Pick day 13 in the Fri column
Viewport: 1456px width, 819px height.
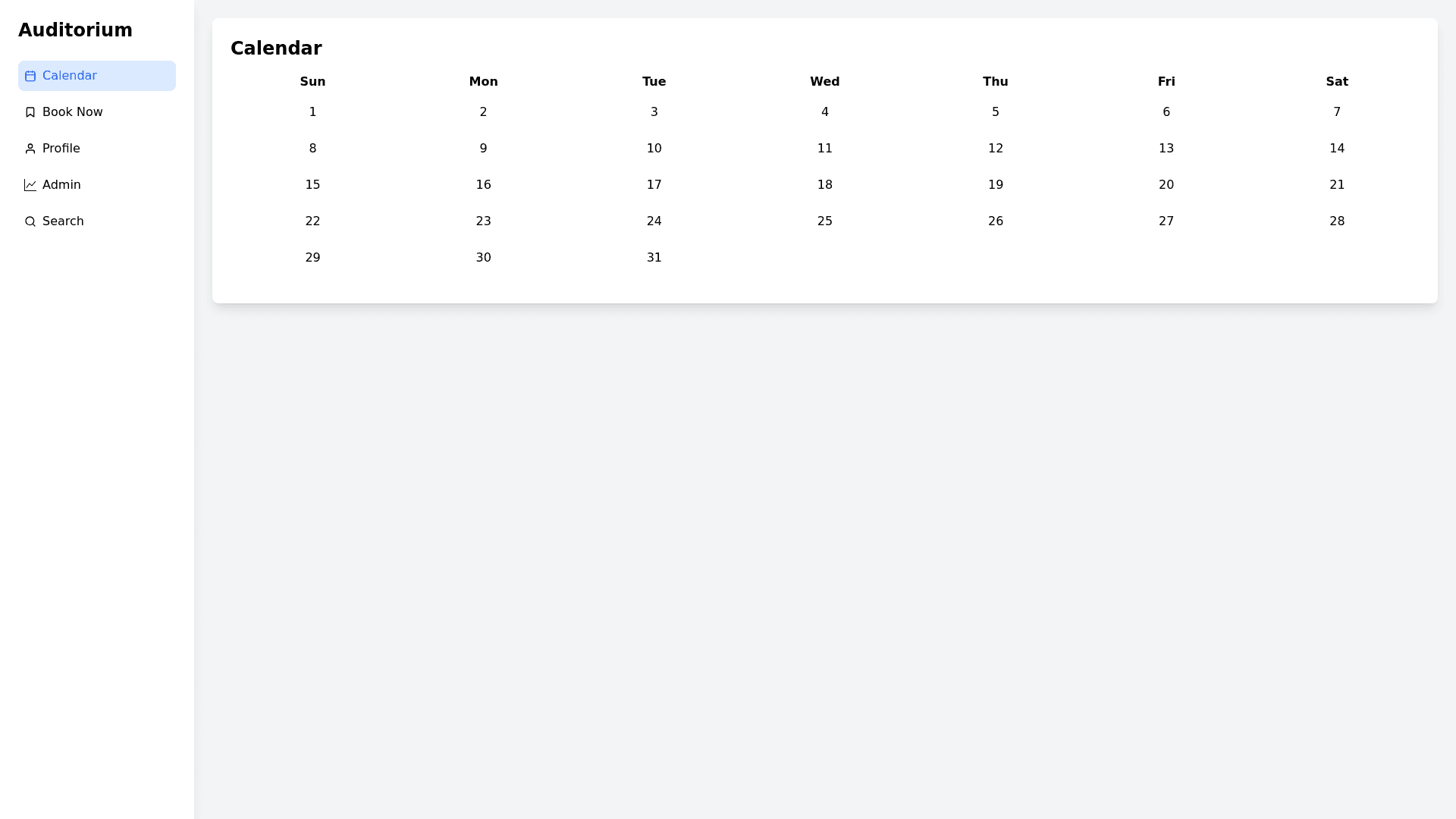point(1166,149)
